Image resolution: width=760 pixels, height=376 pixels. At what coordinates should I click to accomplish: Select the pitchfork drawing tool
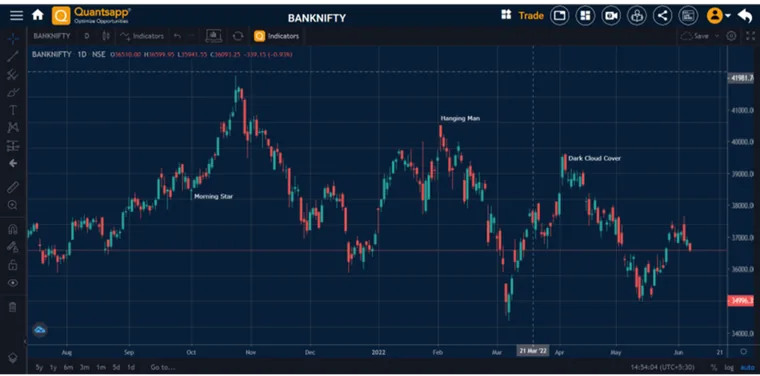click(x=13, y=75)
